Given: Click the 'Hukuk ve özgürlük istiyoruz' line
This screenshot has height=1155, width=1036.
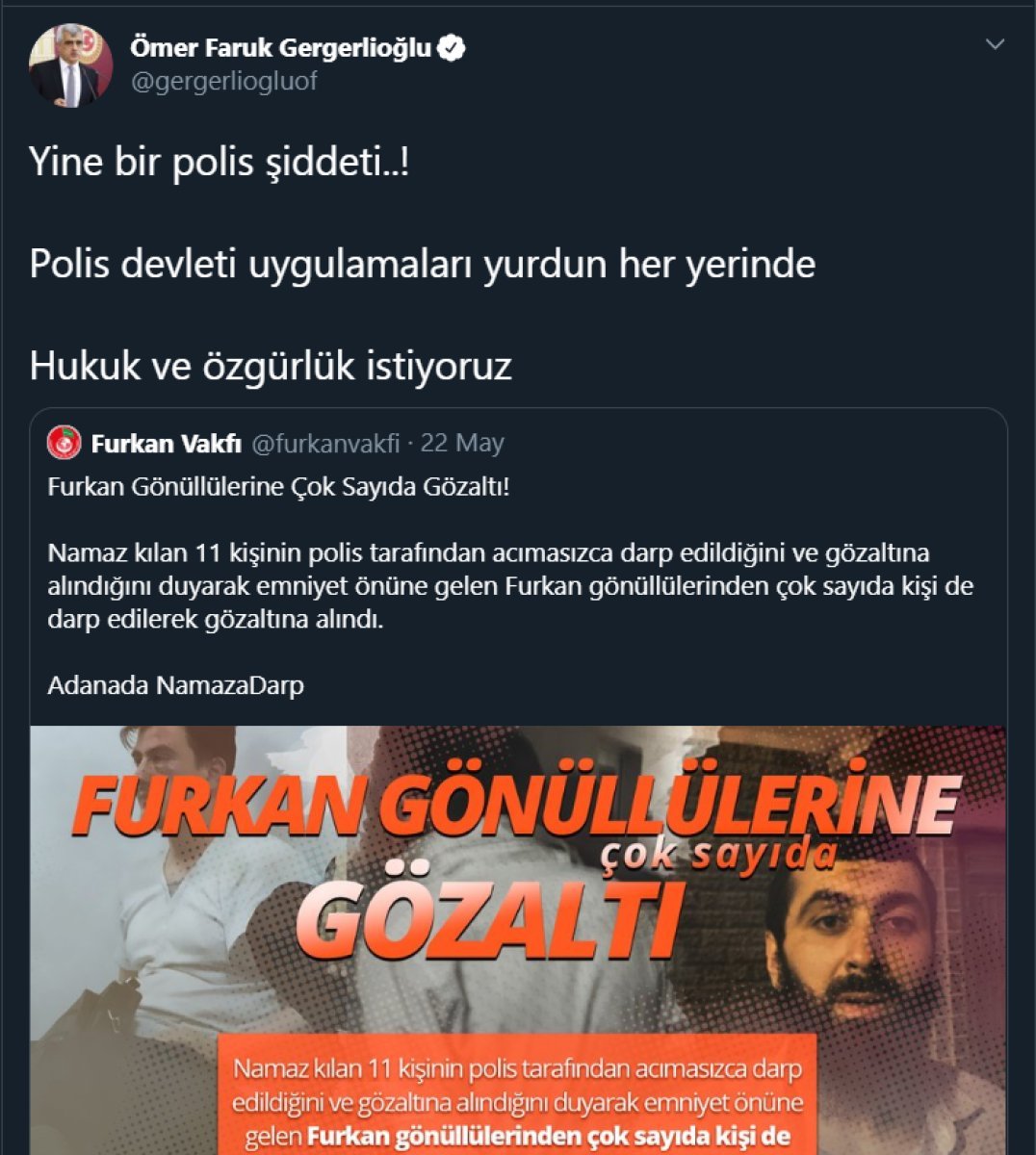Looking at the screenshot, I should pos(271,366).
